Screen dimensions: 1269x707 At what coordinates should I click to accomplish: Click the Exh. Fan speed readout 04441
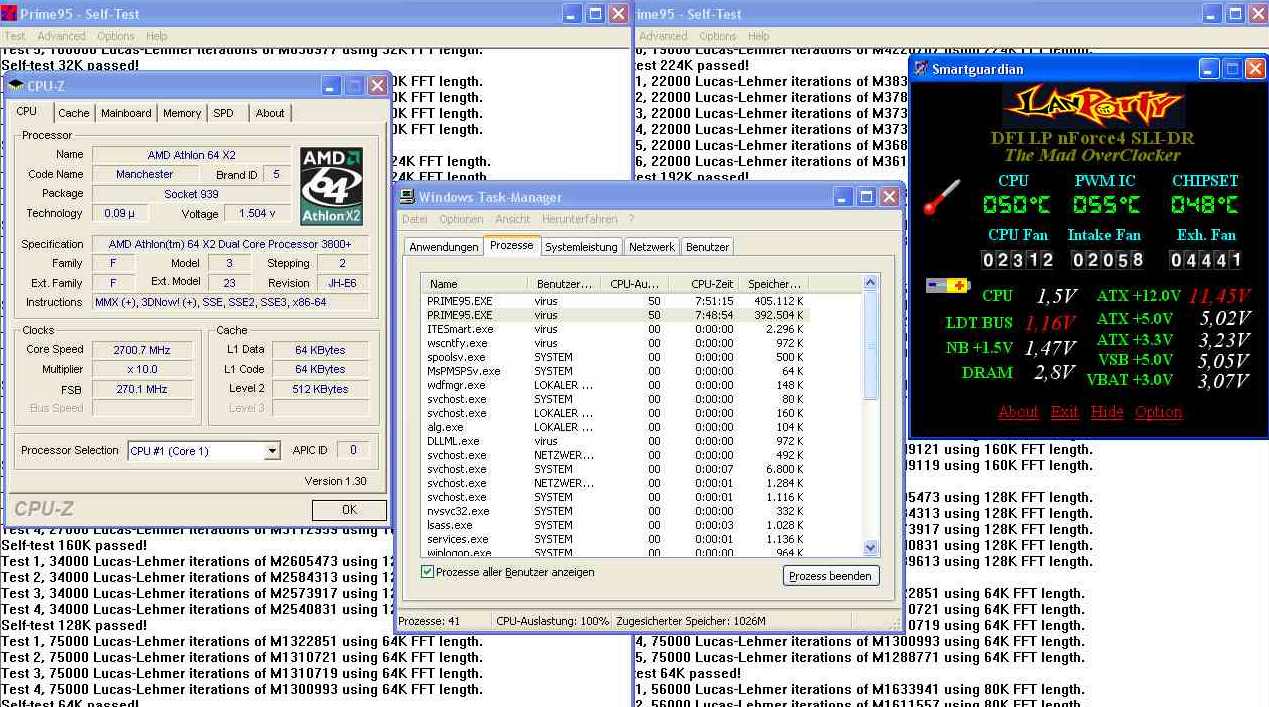(1205, 260)
